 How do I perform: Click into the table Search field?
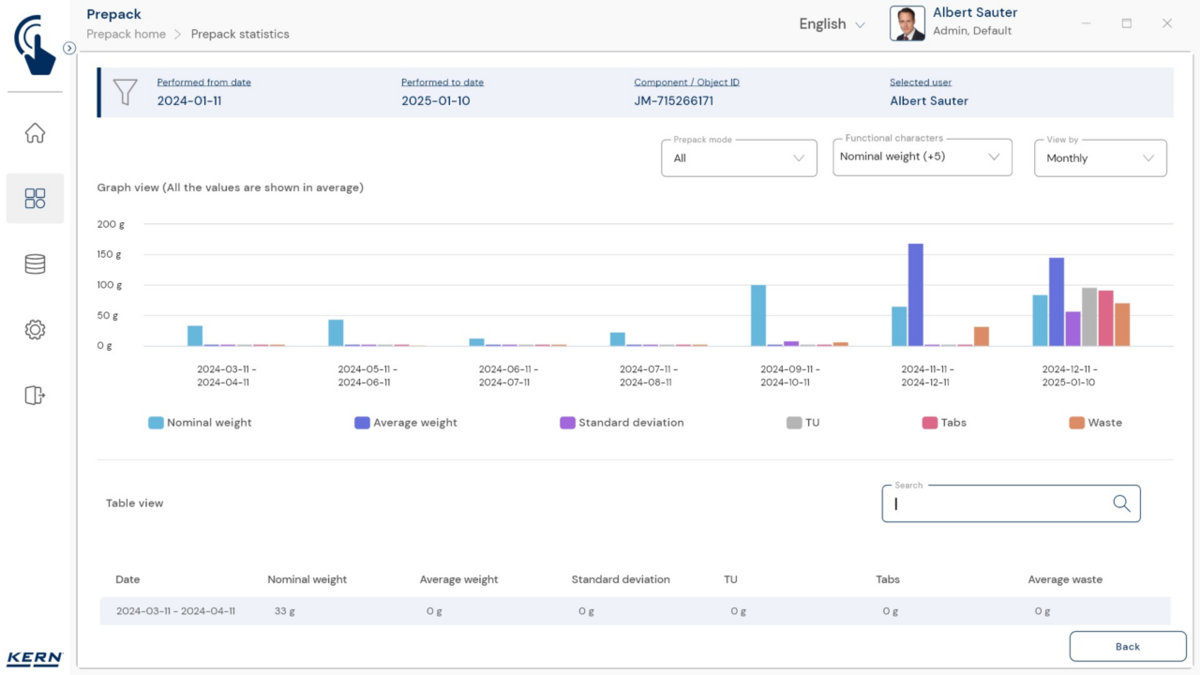1000,504
